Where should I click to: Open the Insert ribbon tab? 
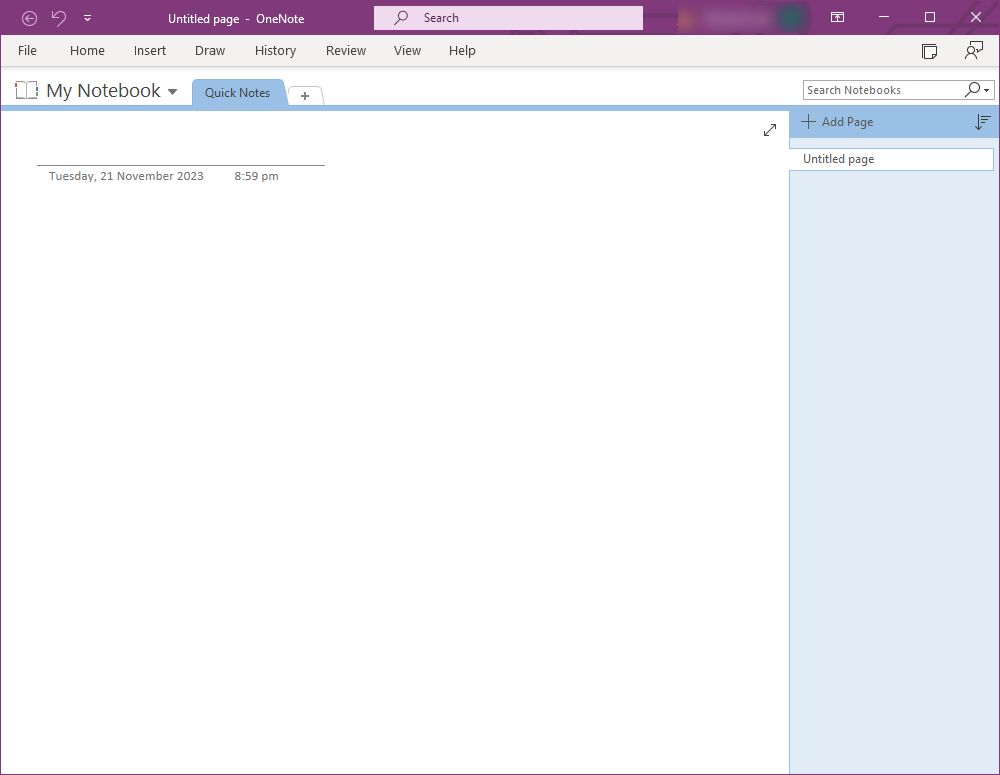[150, 51]
